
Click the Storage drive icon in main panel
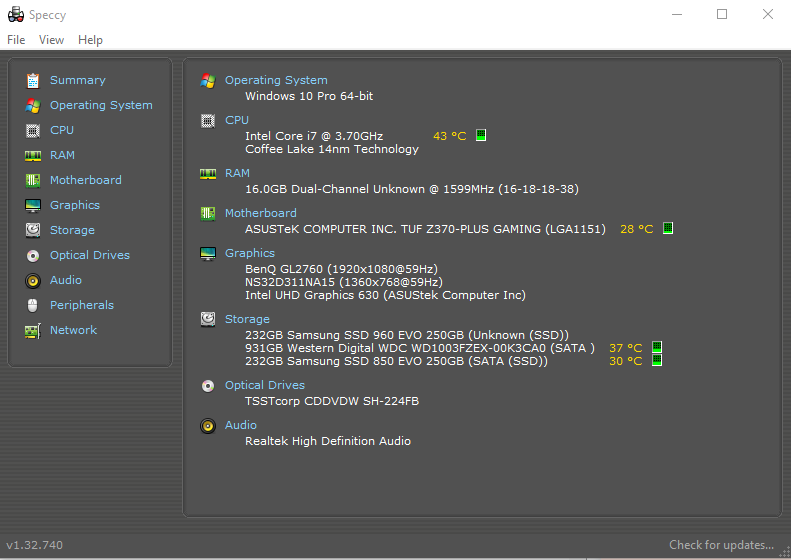tap(208, 319)
